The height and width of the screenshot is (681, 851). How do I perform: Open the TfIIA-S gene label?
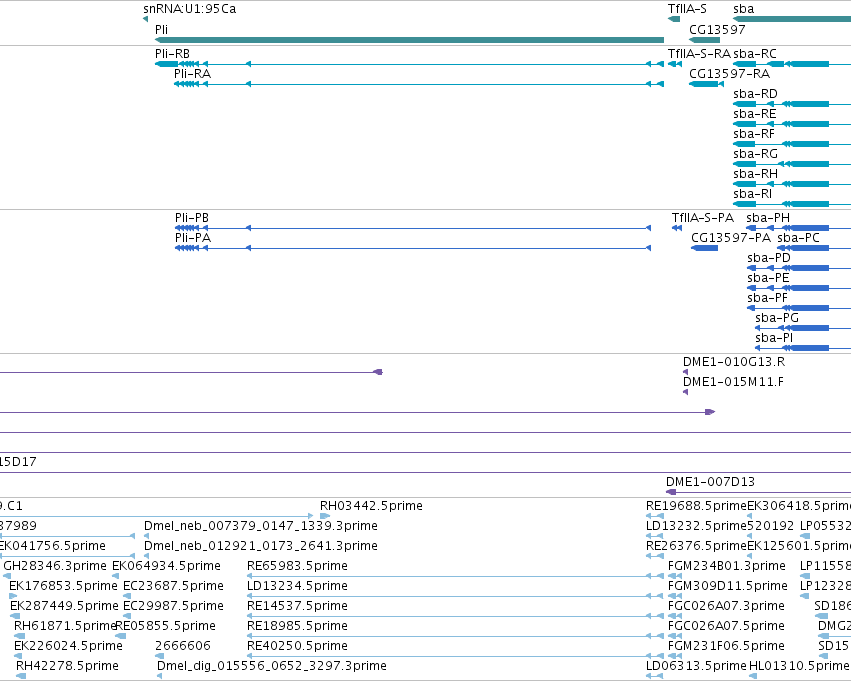point(687,9)
